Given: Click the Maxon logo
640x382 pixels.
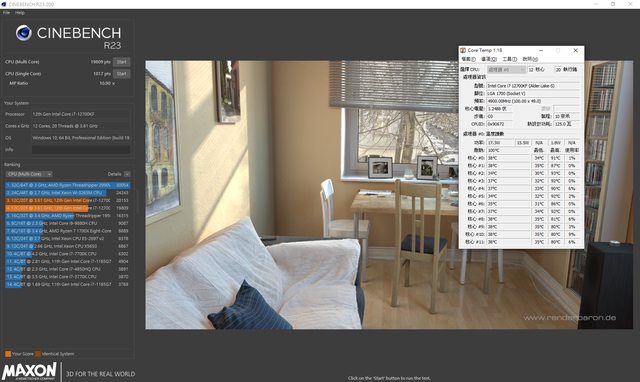Looking at the screenshot, I should coord(29,371).
